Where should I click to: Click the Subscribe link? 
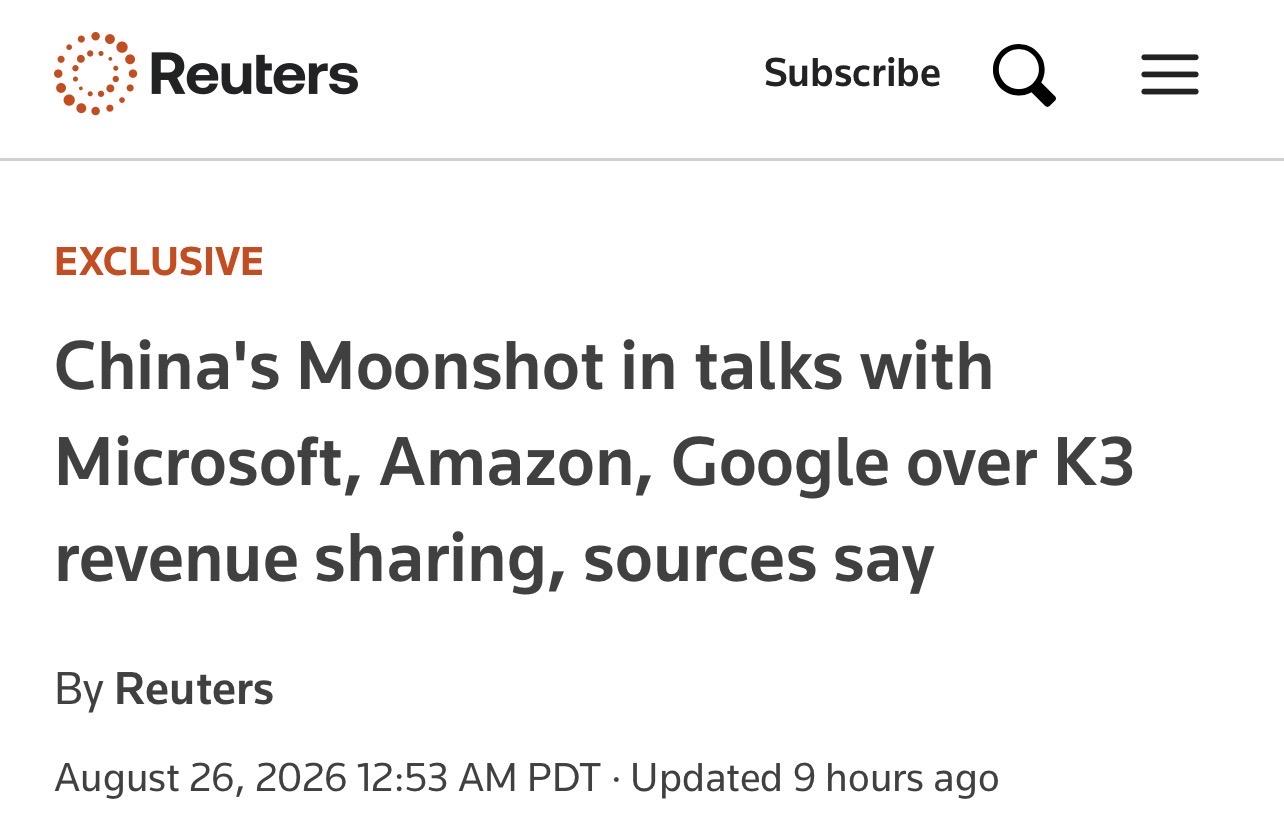point(852,73)
